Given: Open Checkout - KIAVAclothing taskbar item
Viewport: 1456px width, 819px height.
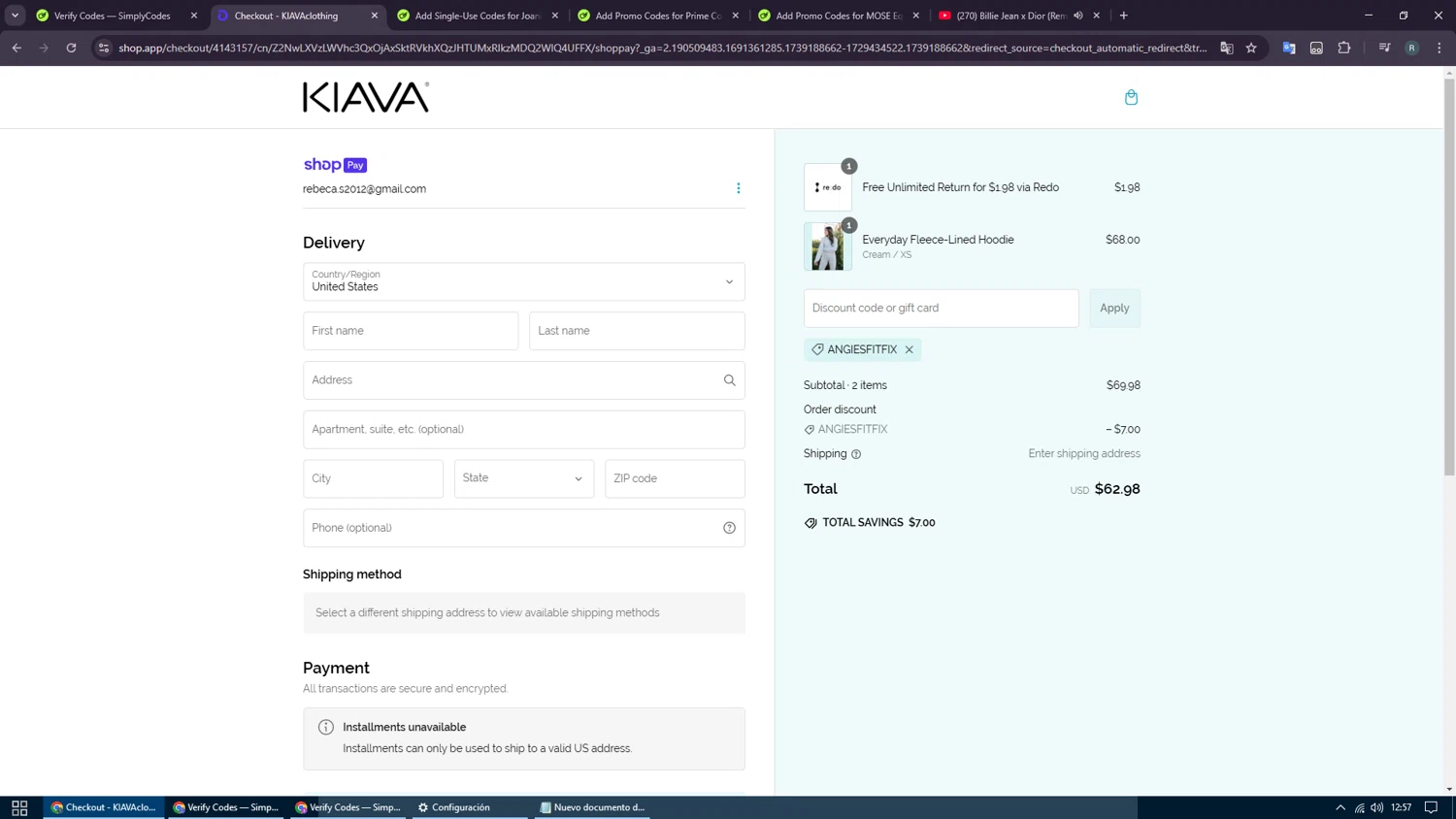Looking at the screenshot, I should click(103, 807).
